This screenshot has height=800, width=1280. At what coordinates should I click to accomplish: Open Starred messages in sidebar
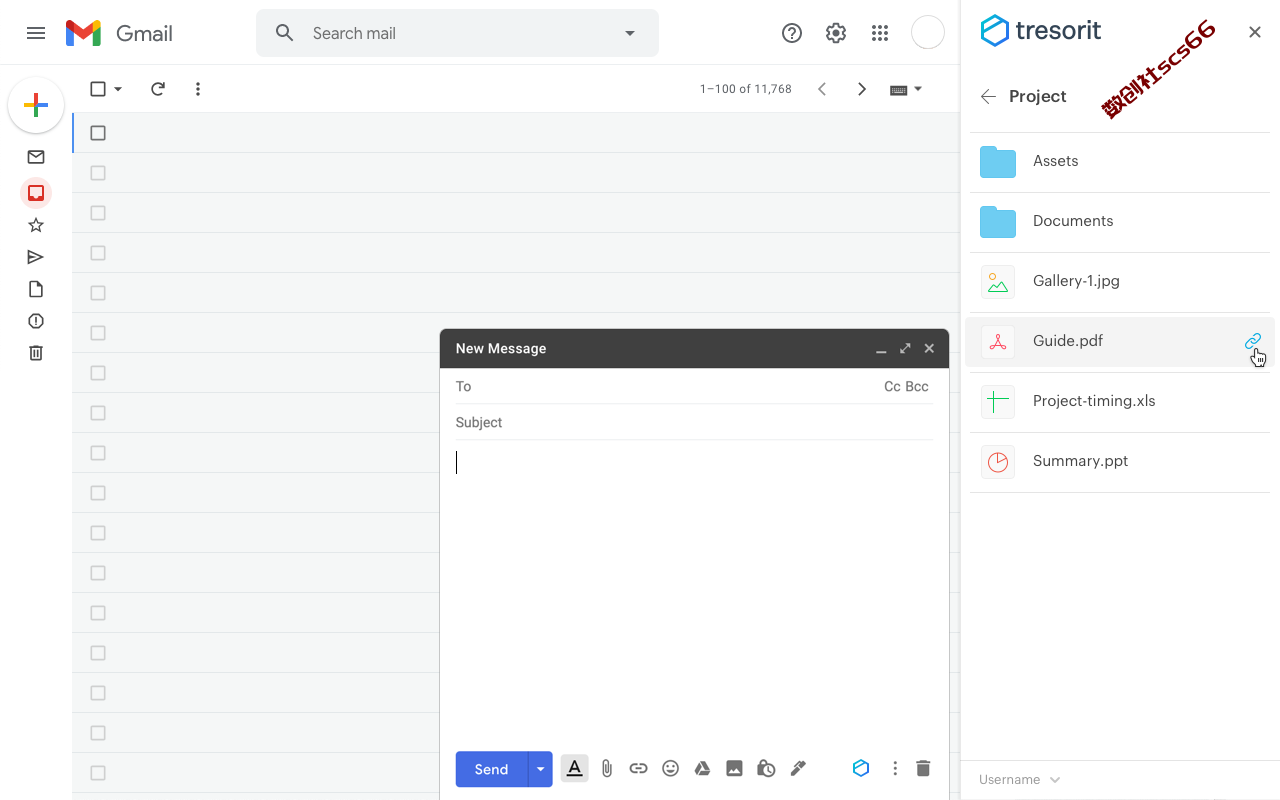[x=36, y=225]
